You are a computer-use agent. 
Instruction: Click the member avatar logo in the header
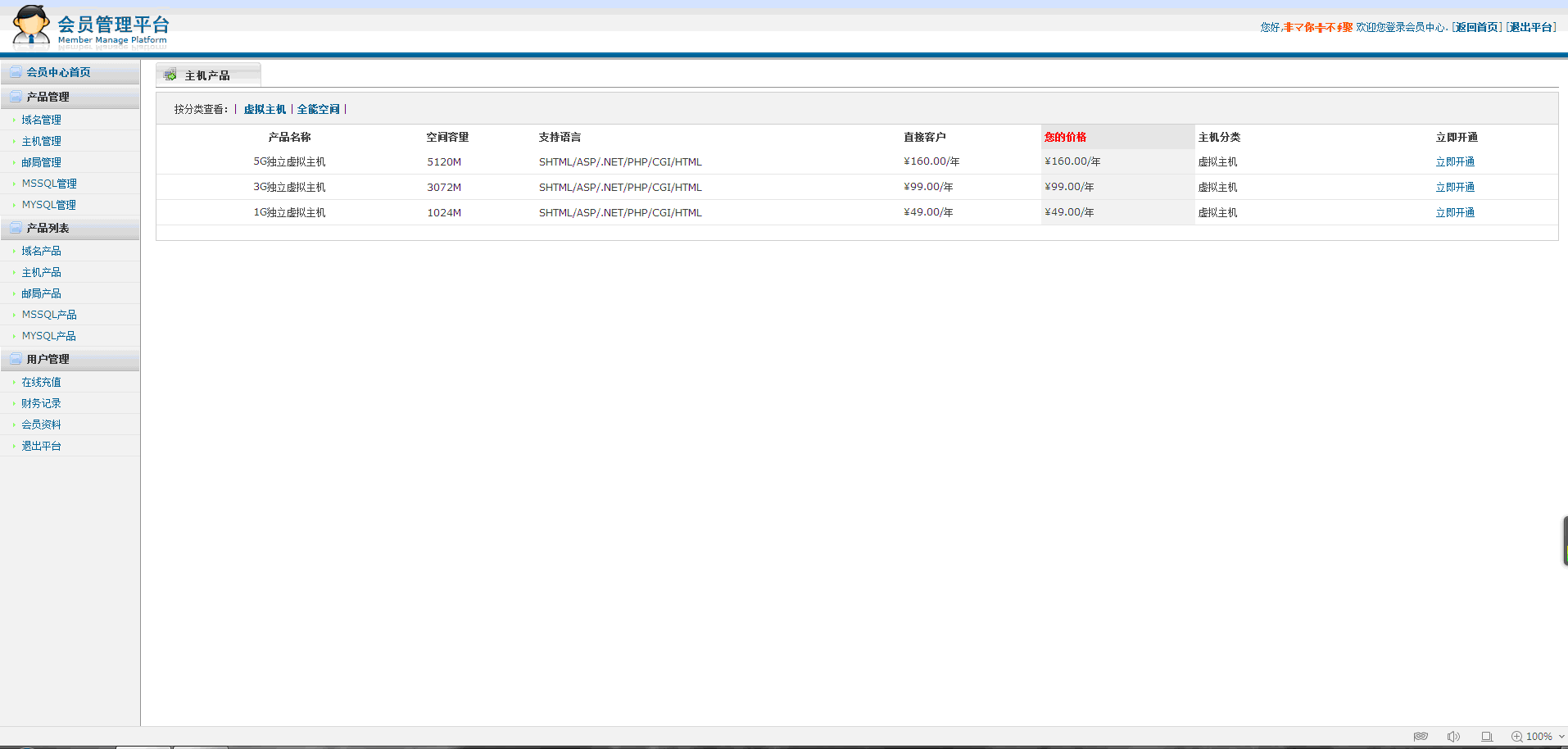point(31,25)
